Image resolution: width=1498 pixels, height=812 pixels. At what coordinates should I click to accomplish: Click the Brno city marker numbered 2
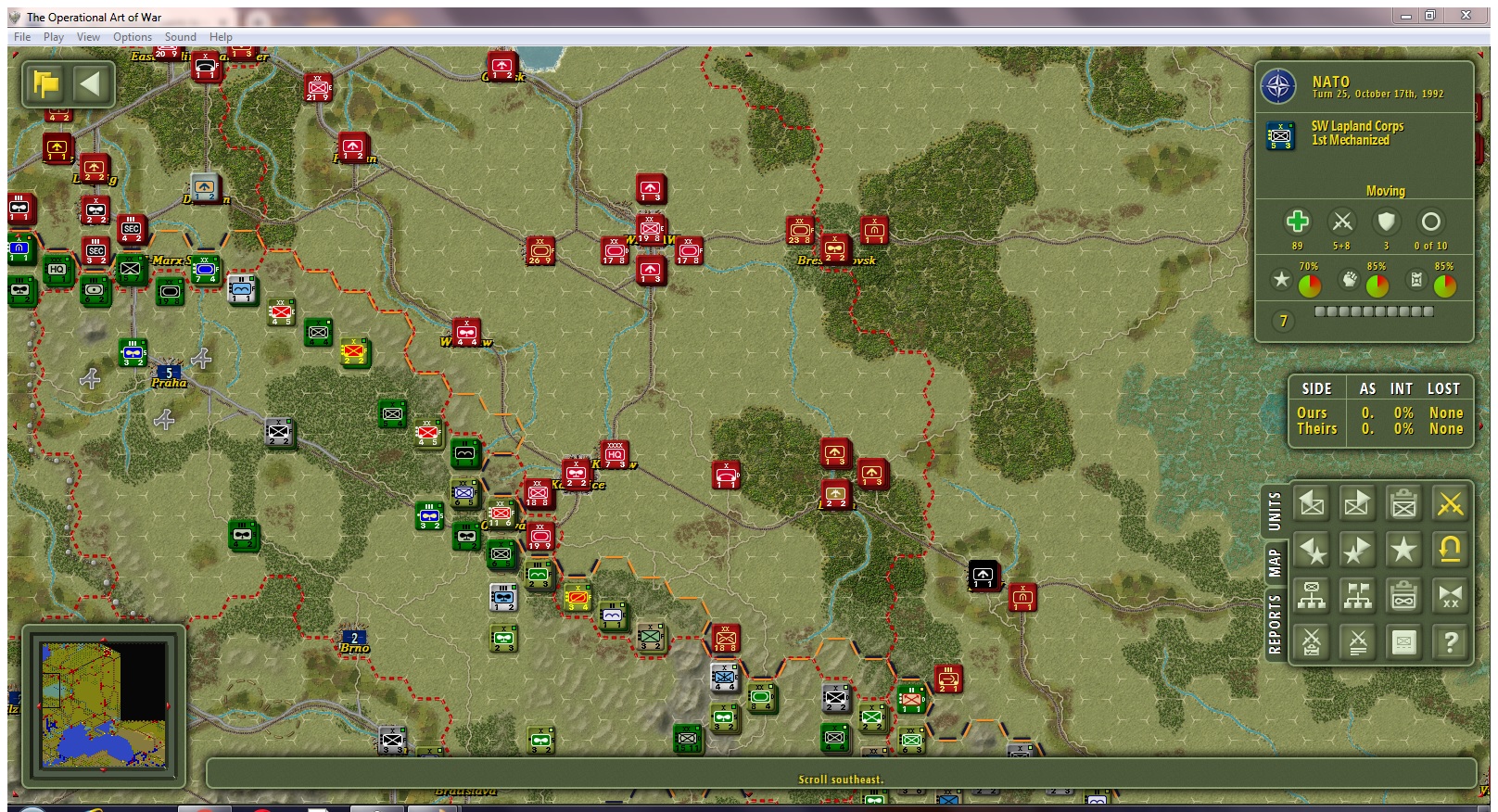[x=353, y=639]
